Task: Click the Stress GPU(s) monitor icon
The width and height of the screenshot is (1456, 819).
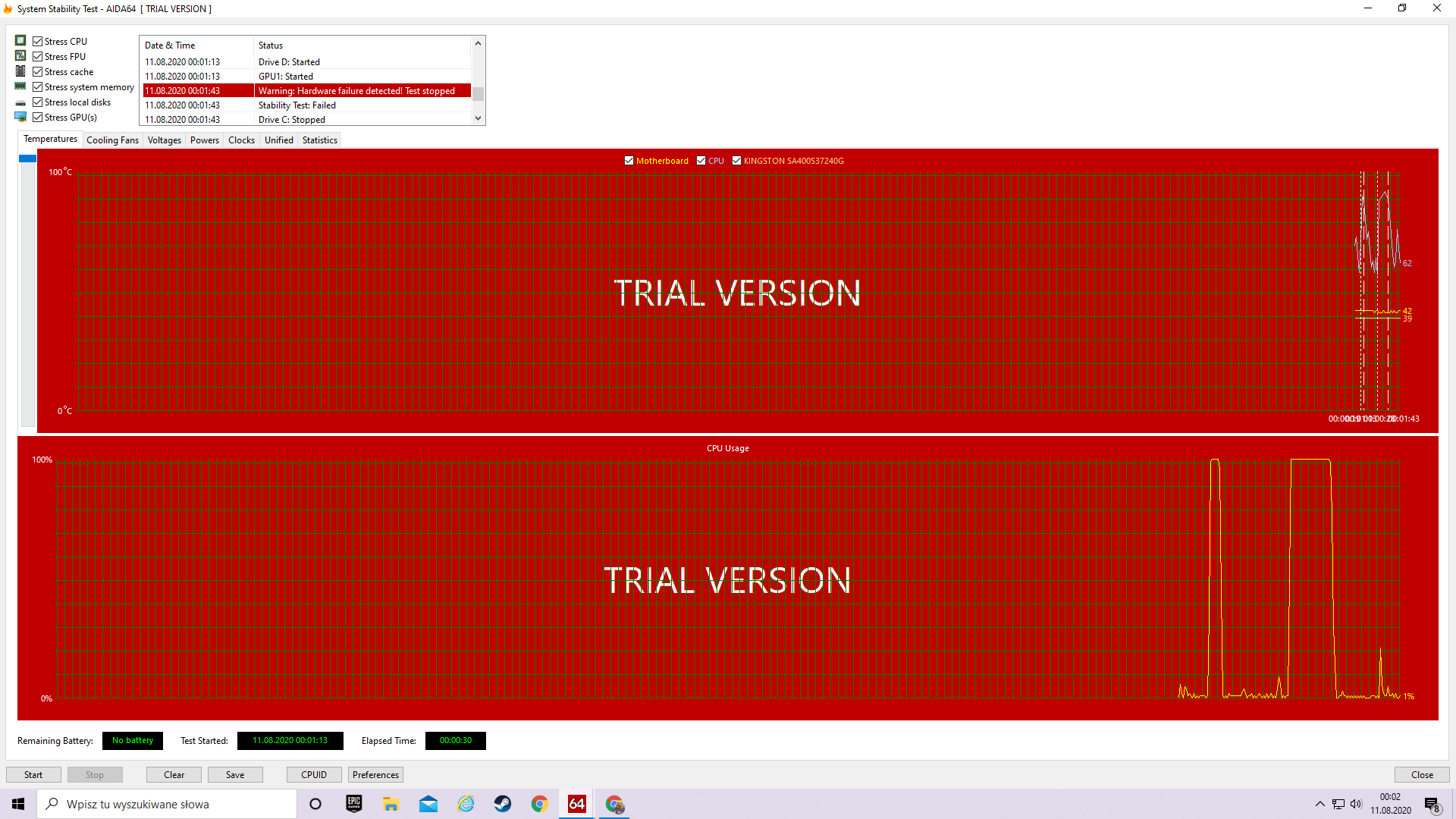Action: (x=20, y=117)
